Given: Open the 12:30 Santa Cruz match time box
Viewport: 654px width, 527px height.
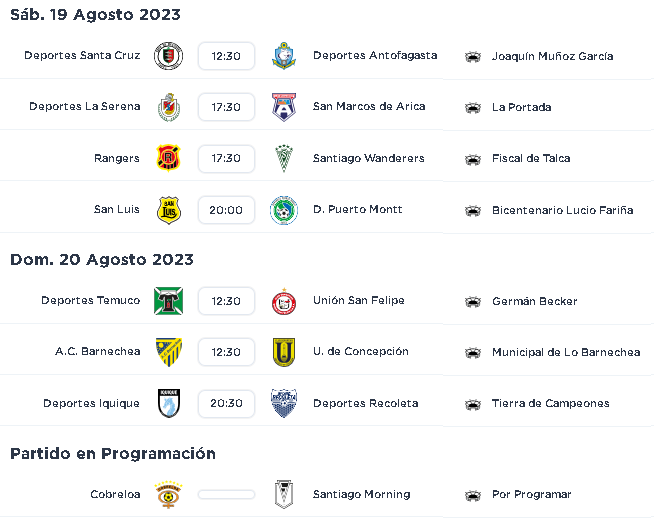Looking at the screenshot, I should [x=226, y=56].
